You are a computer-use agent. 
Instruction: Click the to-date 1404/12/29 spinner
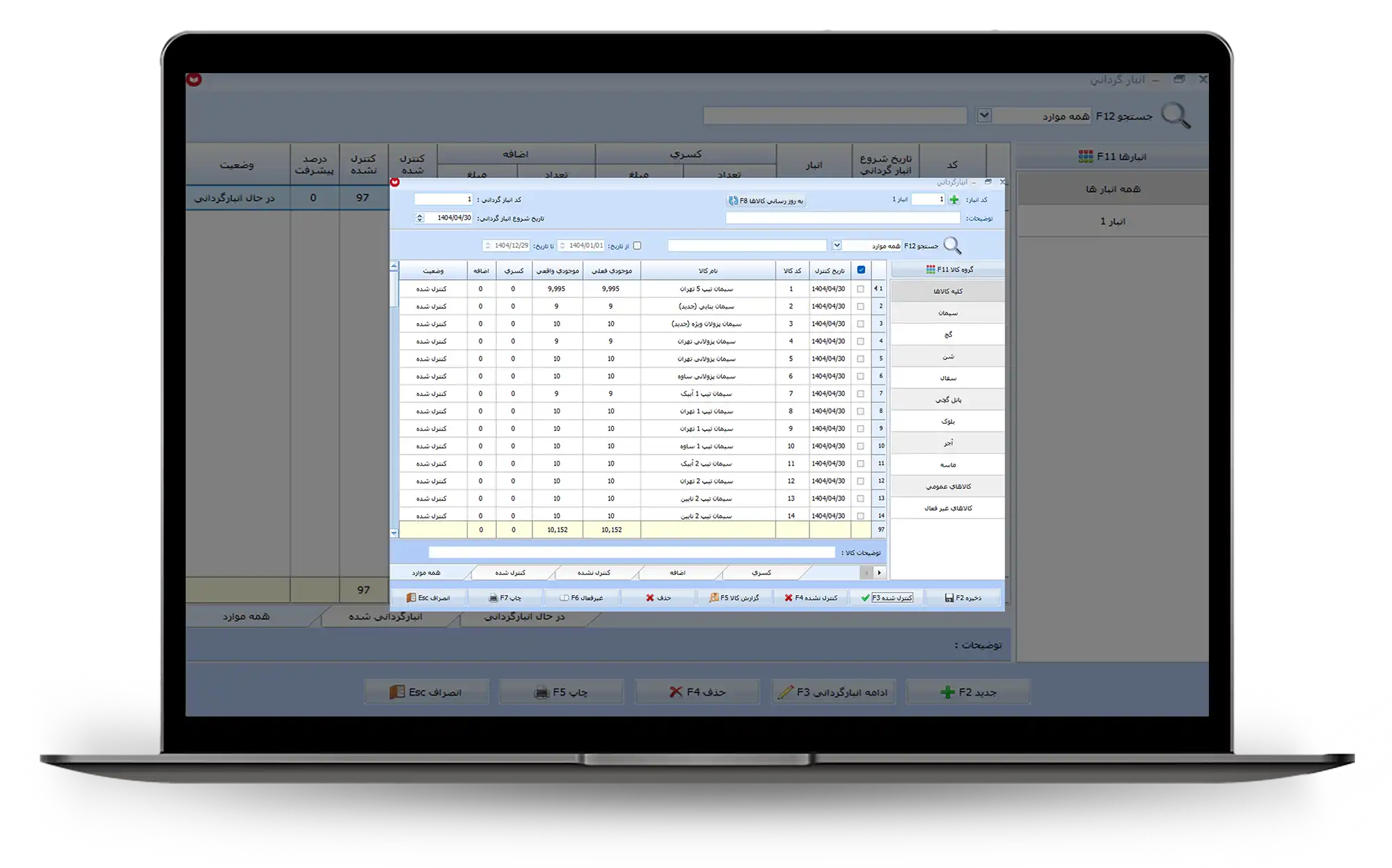pyautogui.click(x=488, y=246)
